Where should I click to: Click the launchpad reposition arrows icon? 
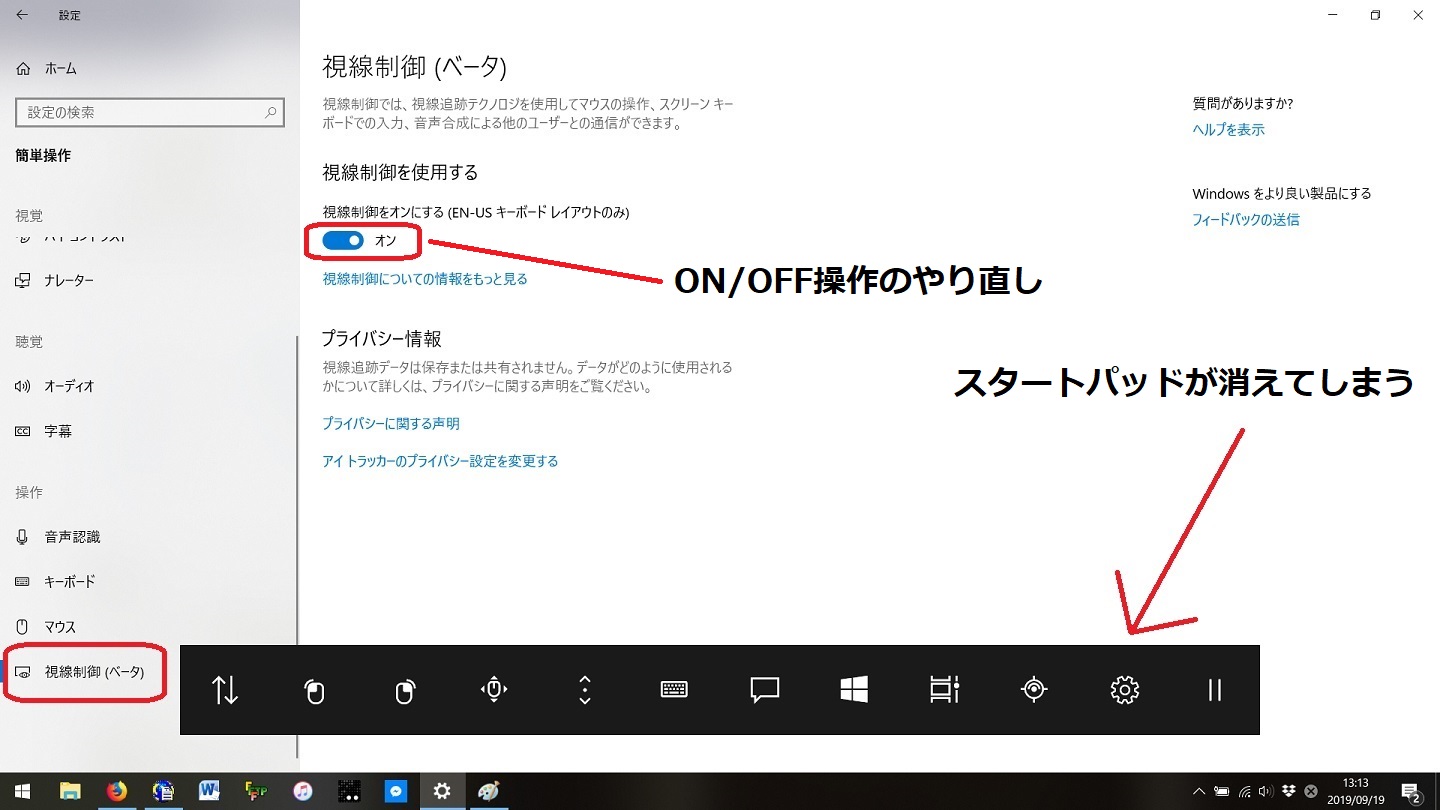[x=225, y=690]
